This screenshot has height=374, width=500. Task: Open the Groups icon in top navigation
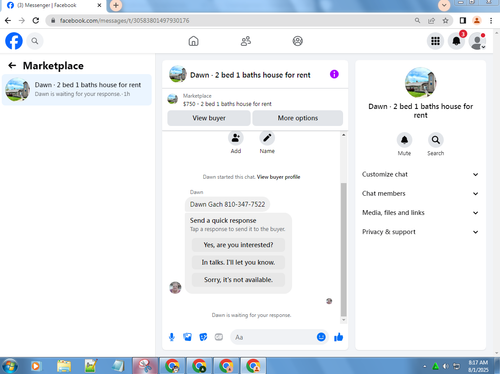tap(298, 41)
